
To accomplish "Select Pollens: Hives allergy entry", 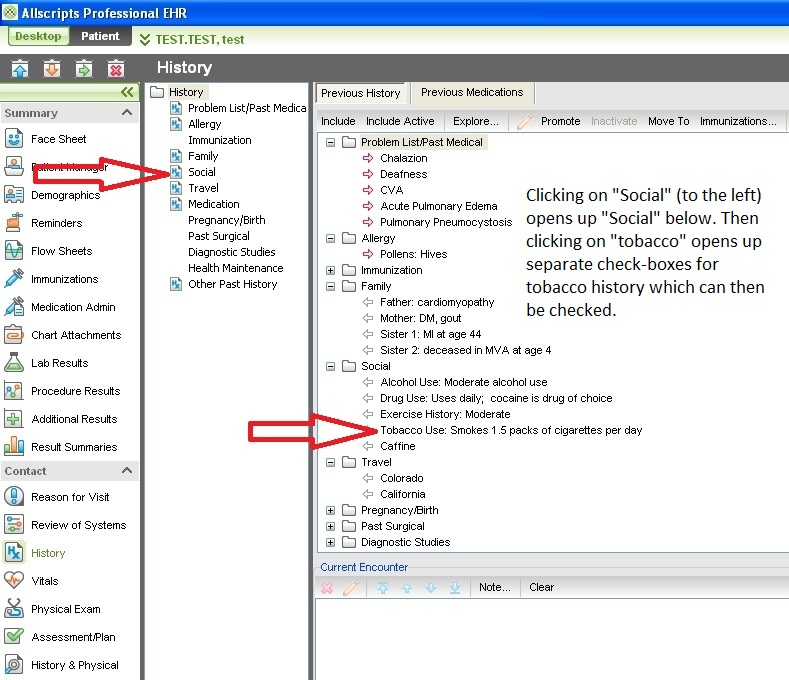I will (x=414, y=254).
